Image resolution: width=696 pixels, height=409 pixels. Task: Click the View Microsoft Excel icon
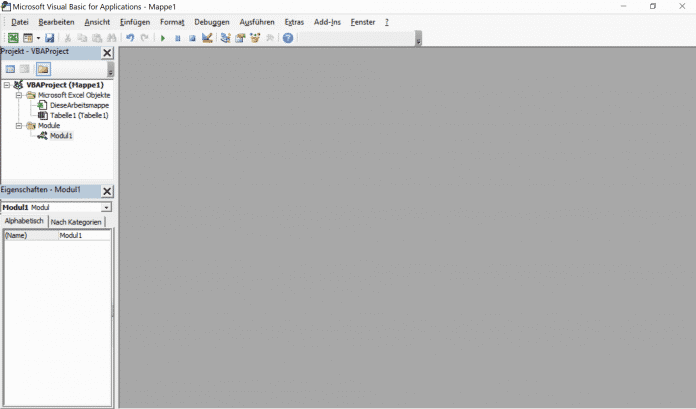coord(13,38)
